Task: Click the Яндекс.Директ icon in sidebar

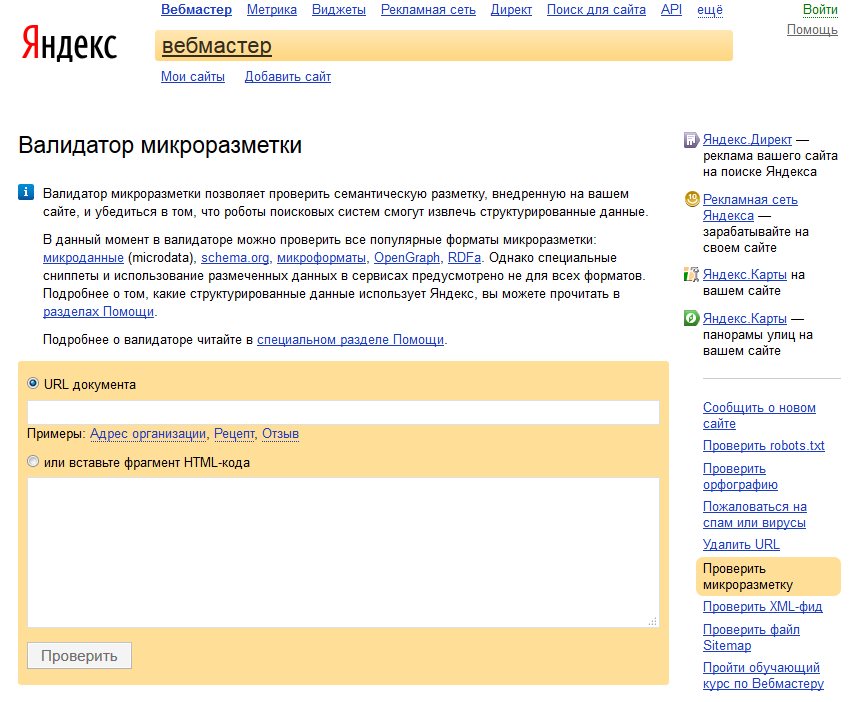Action: click(x=691, y=140)
